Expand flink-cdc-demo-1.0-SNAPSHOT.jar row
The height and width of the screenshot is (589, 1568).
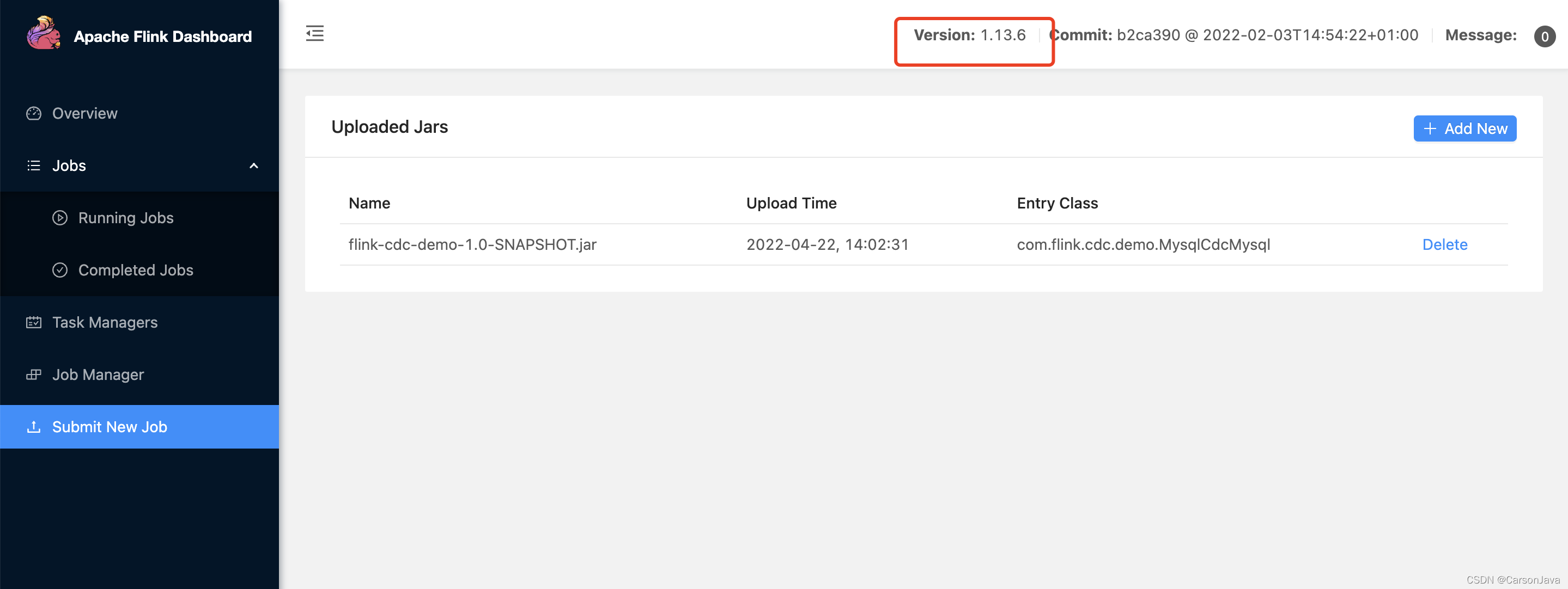click(x=472, y=244)
